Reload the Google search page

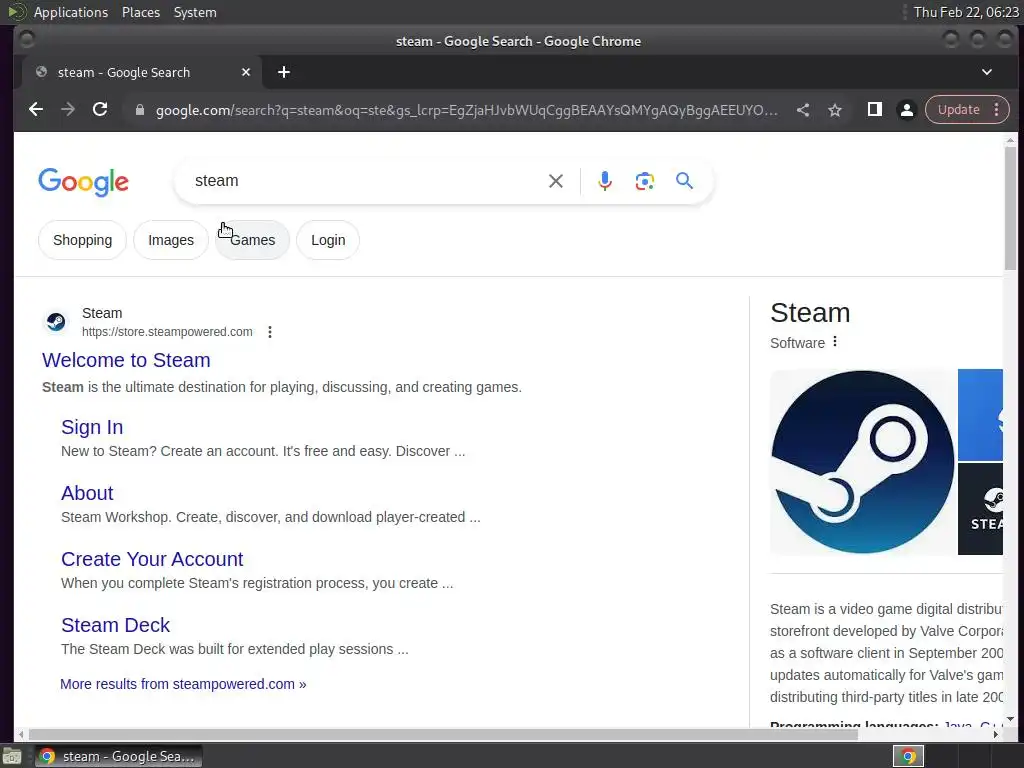coord(100,110)
